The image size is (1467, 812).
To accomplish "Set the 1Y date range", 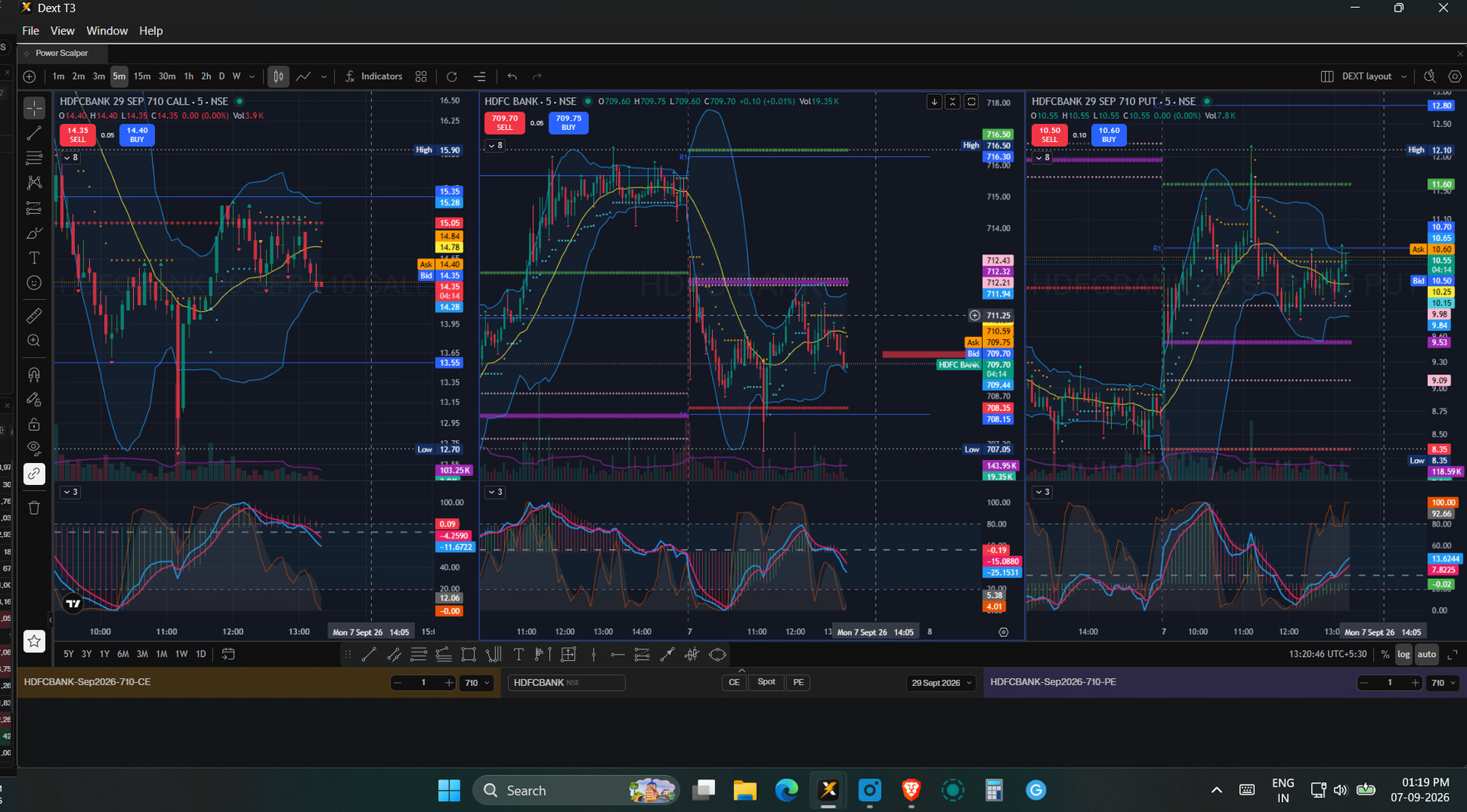I will [x=105, y=655].
